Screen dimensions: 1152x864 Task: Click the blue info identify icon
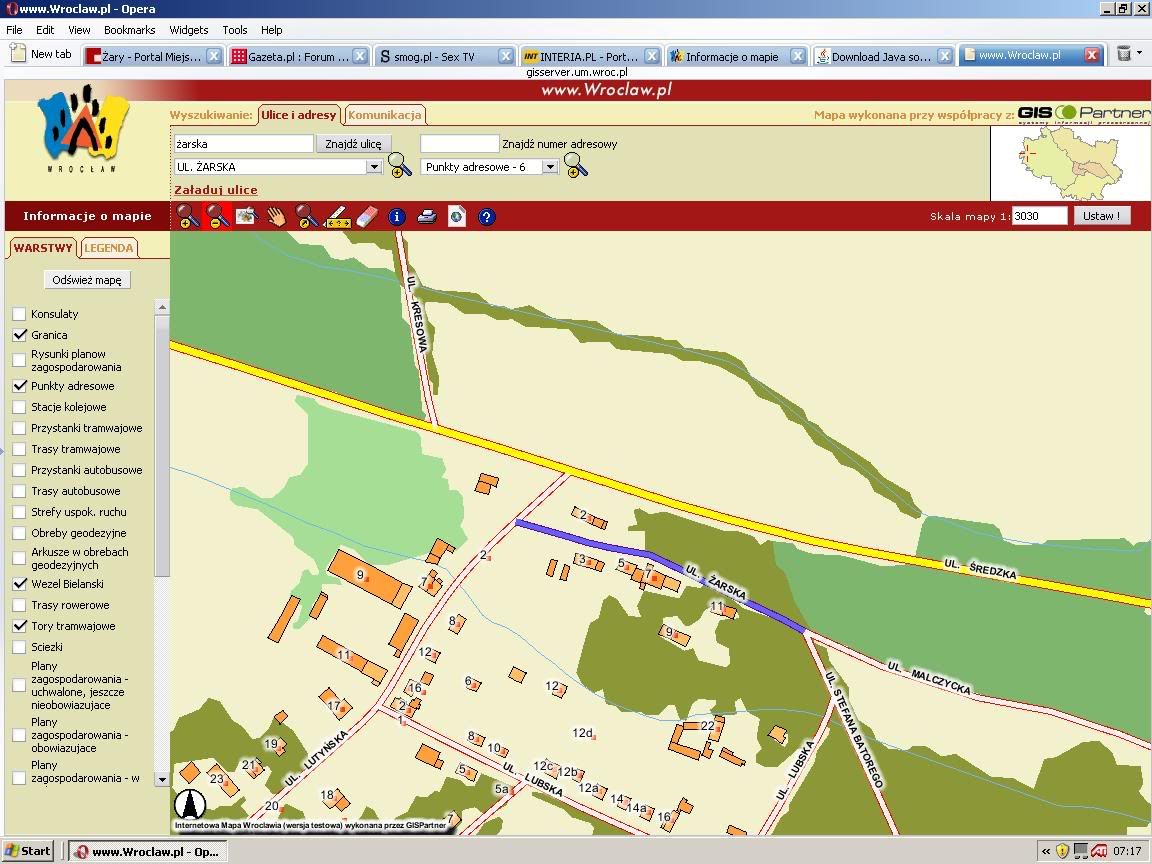397,216
